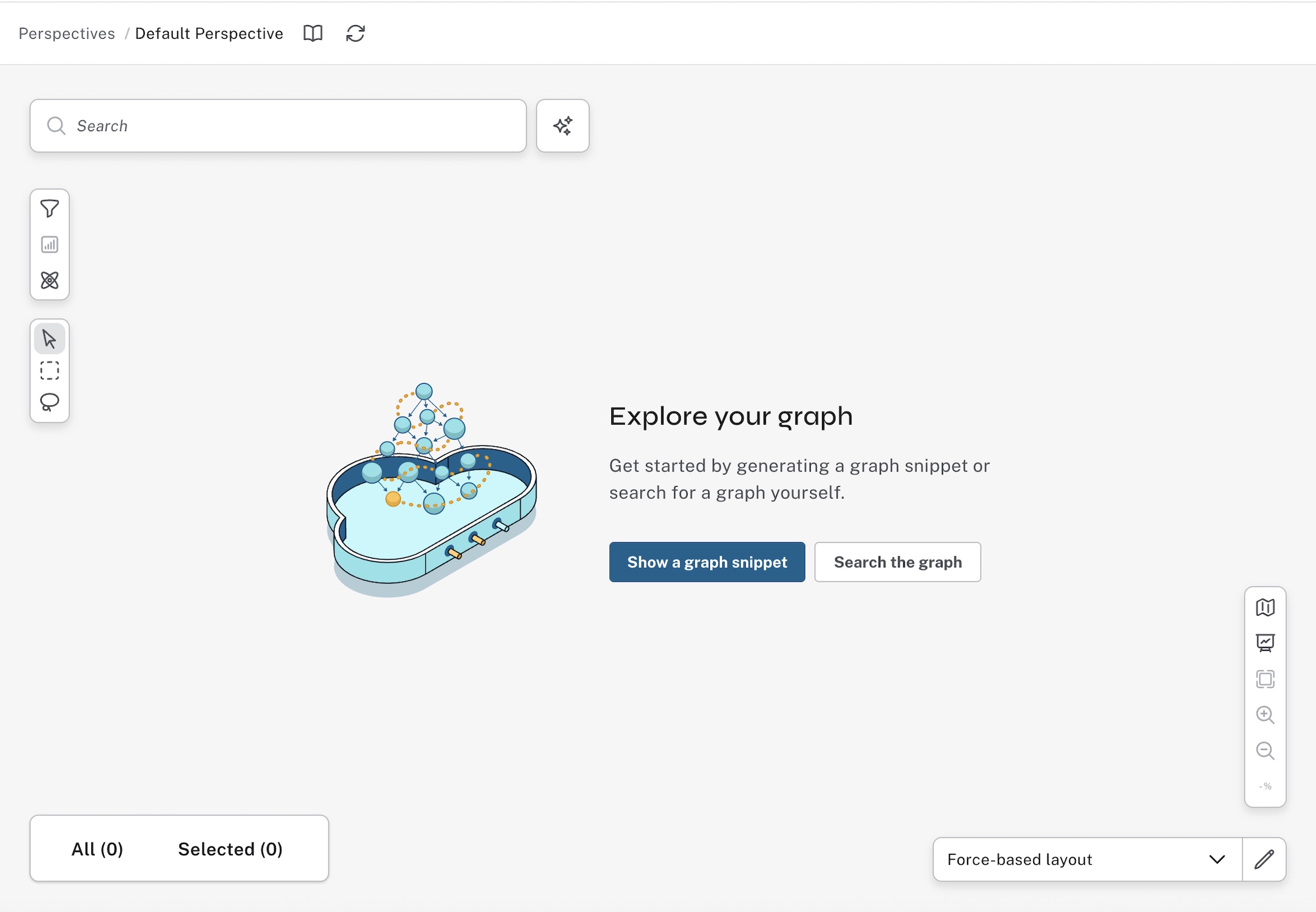1316x912 pixels.
Task: Select the atom-shaped graph tool
Action: point(50,280)
